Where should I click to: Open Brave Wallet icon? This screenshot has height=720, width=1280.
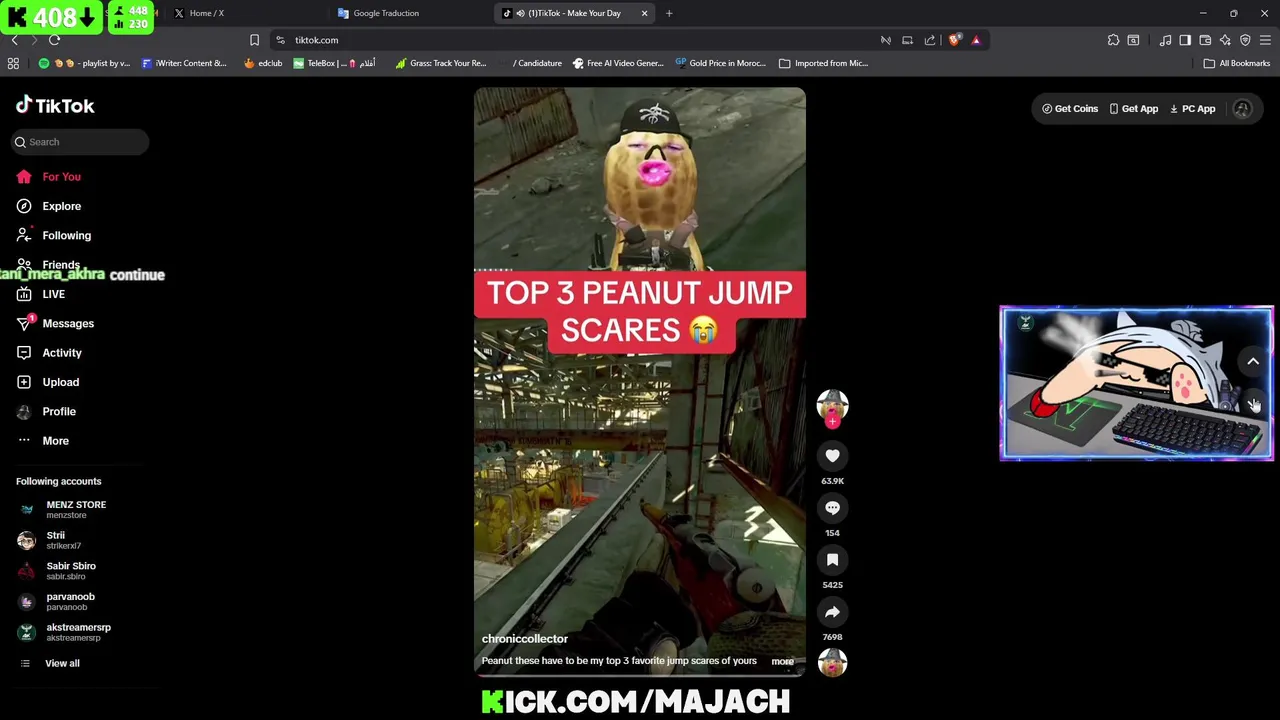[x=1205, y=40]
